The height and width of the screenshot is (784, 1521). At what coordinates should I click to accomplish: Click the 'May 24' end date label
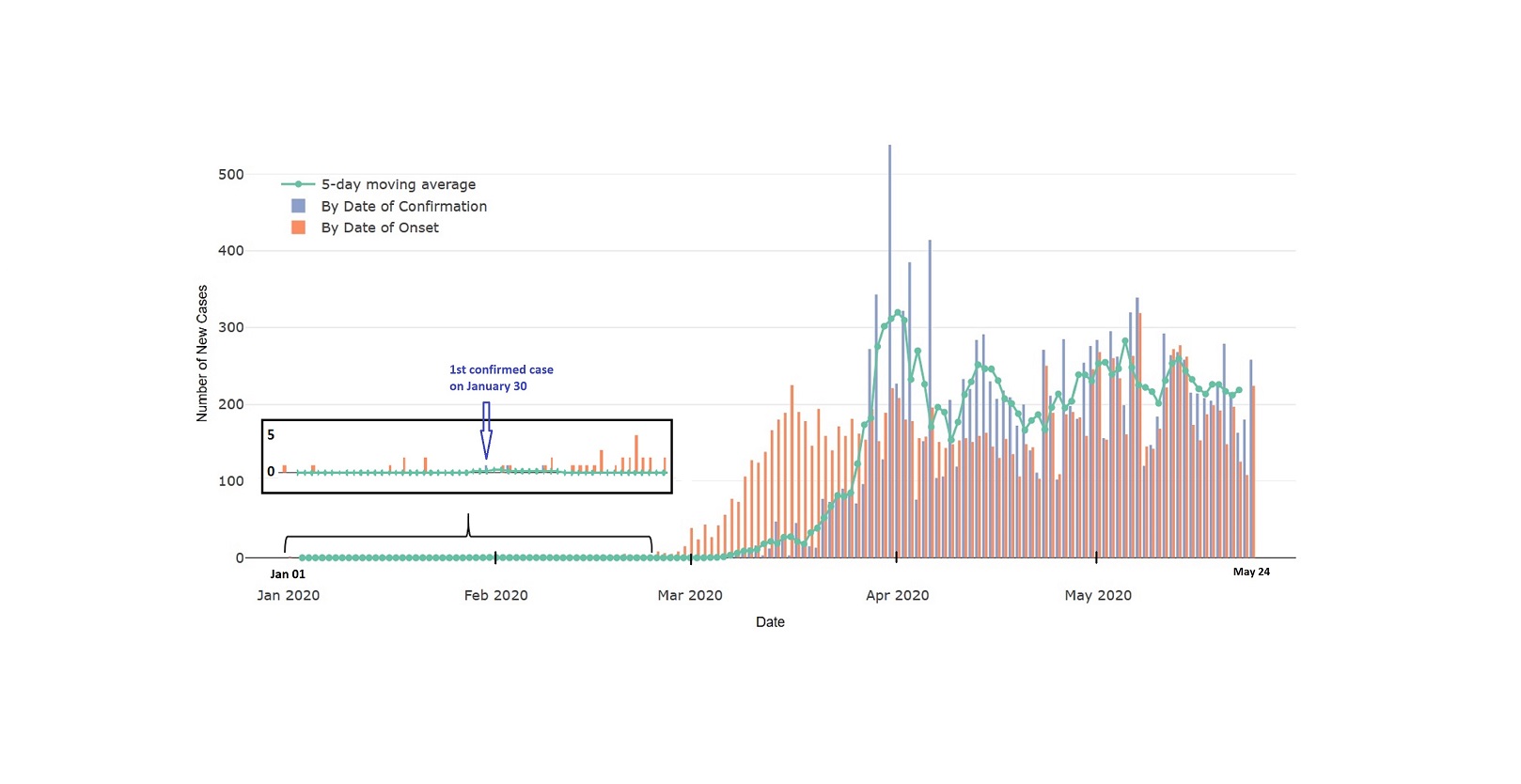click(x=1251, y=572)
